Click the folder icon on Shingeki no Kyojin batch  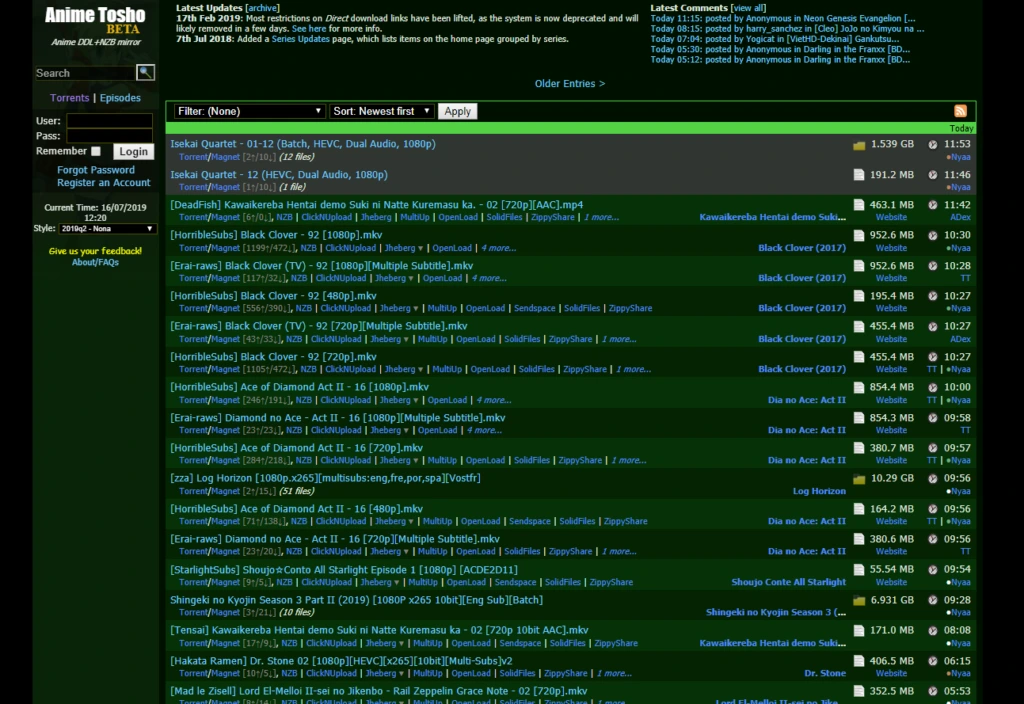pyautogui.click(x=858, y=599)
